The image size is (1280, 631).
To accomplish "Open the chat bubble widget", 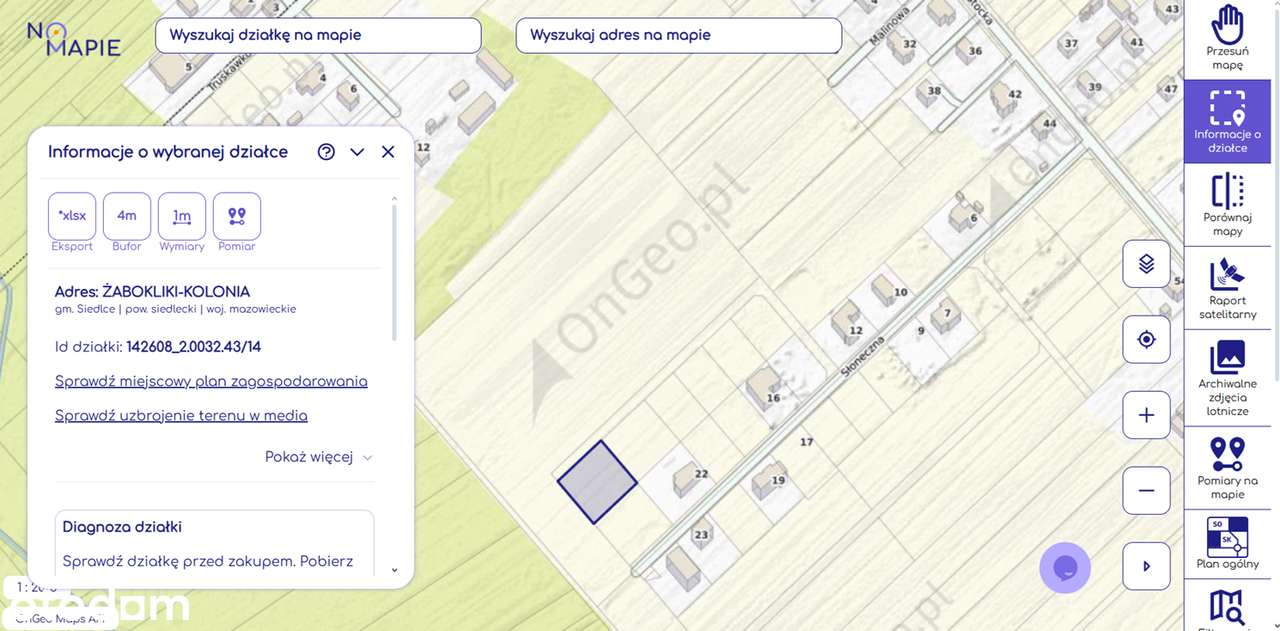I will (1065, 568).
